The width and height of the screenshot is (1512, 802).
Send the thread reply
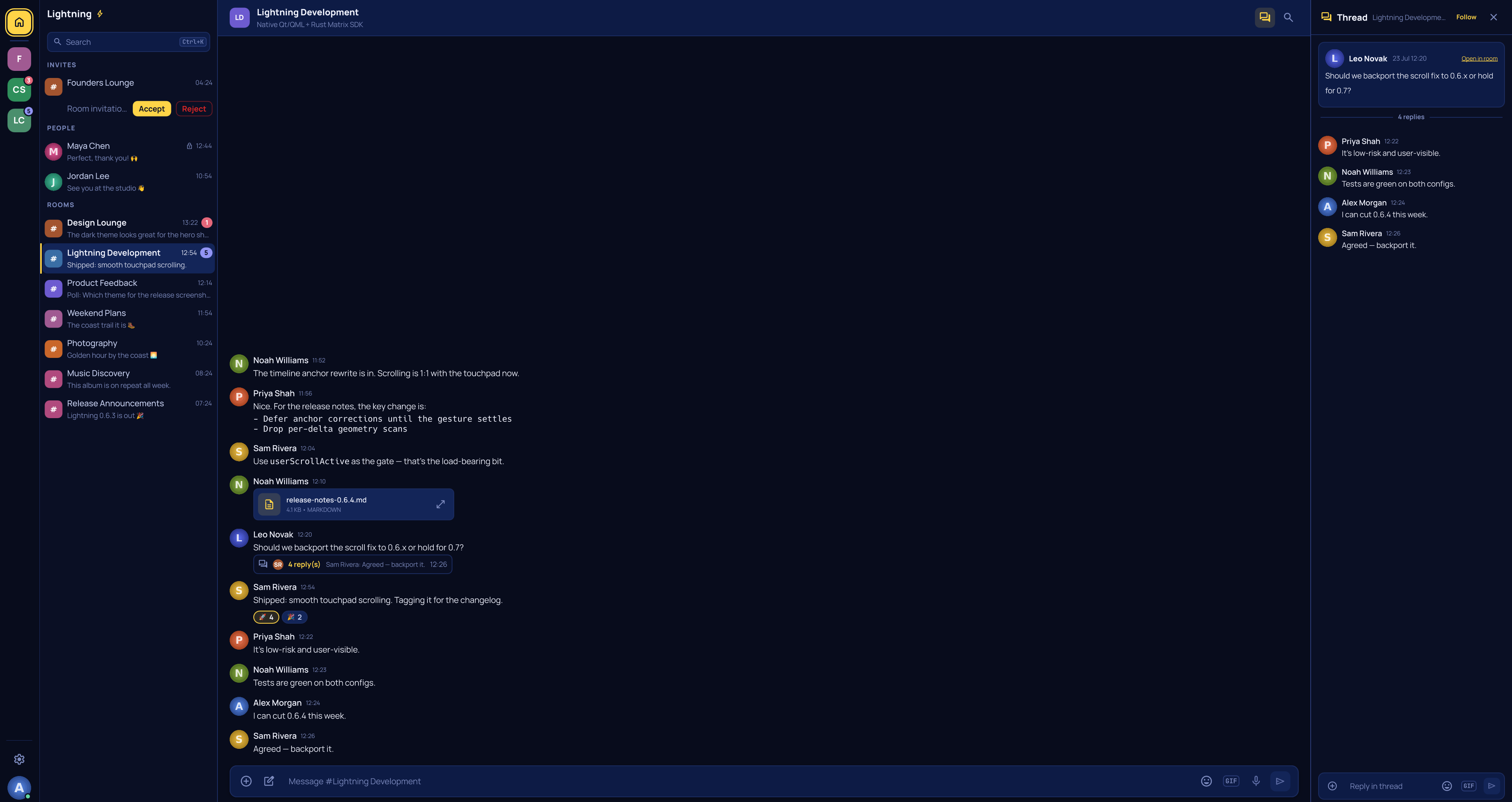coord(1492,786)
